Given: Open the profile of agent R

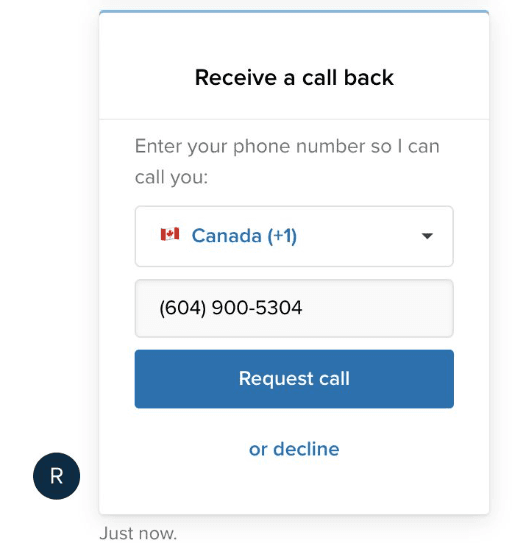Looking at the screenshot, I should tap(56, 476).
